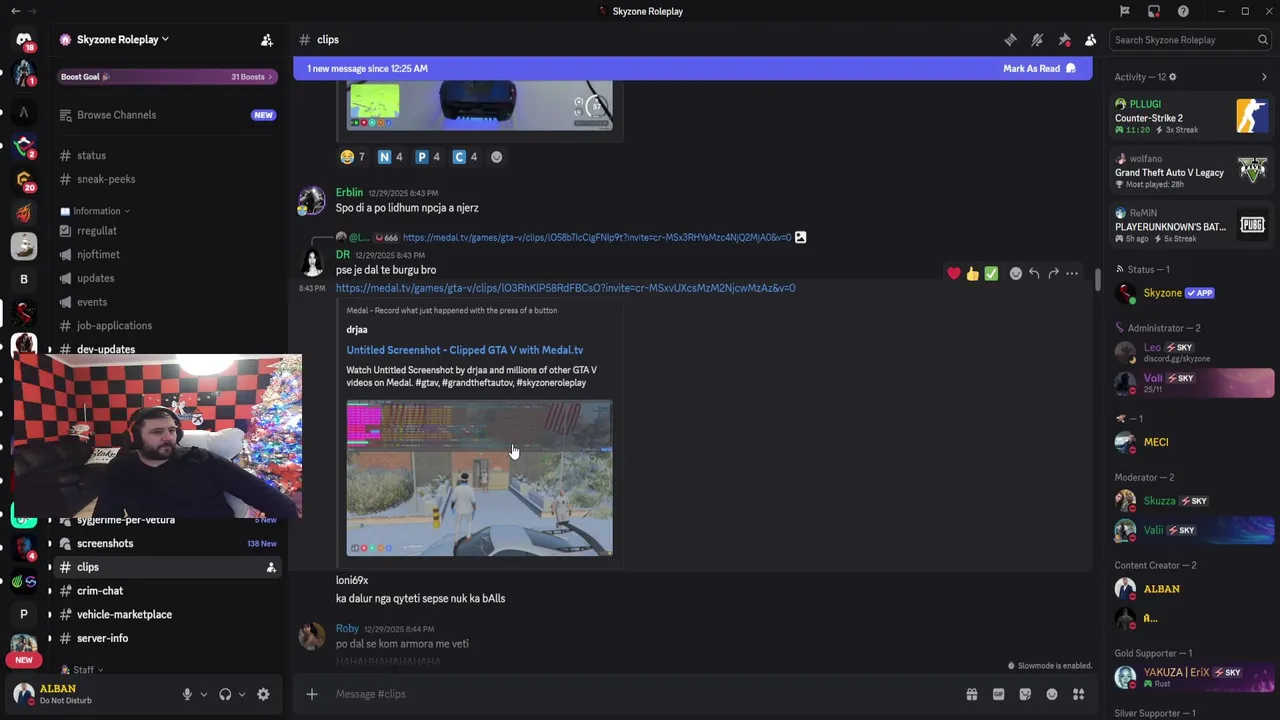
Task: Open the GTA V clip thumbnail
Action: click(479, 478)
